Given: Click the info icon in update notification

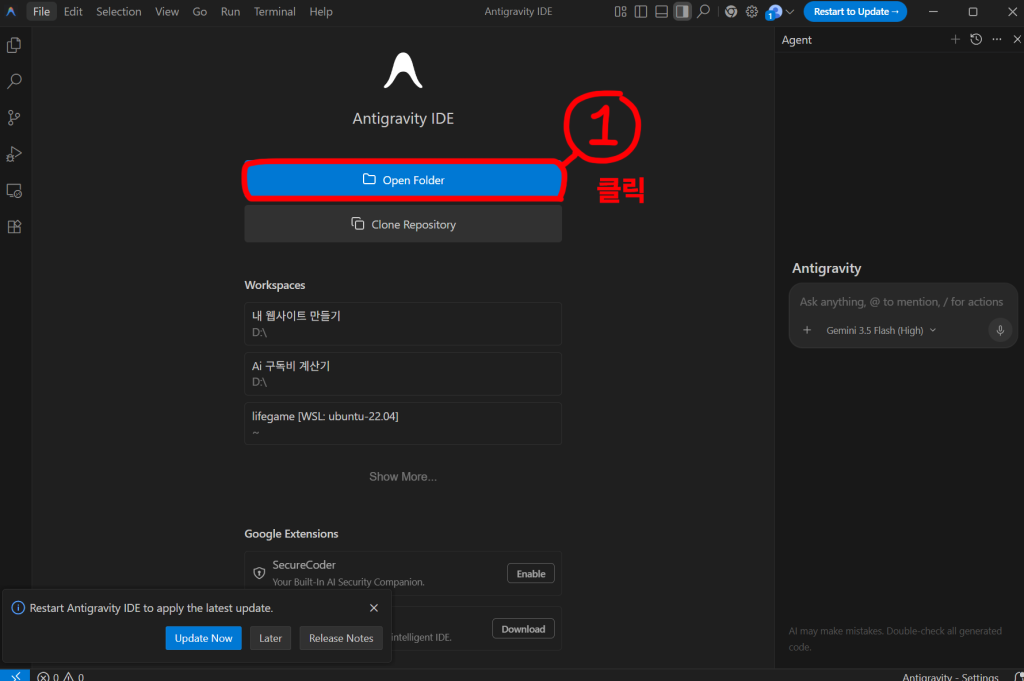Looking at the screenshot, I should click(18, 608).
